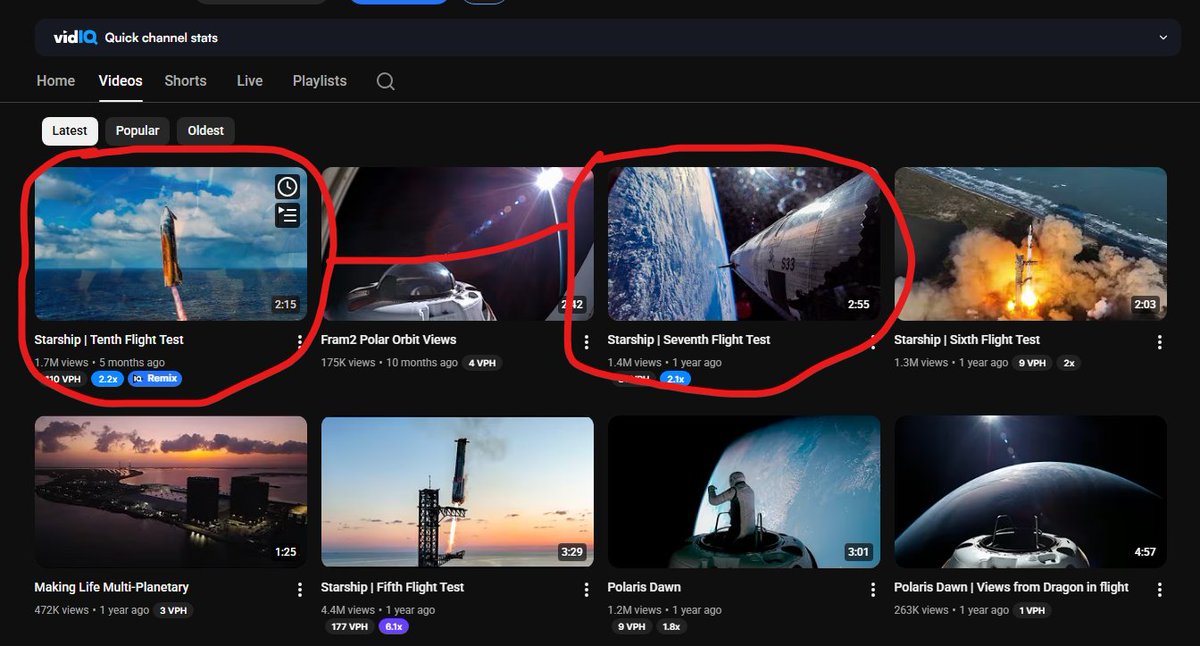The image size is (1200, 646).
Task: Open the Starship Tenth Flight Test thumbnail
Action: [171, 243]
